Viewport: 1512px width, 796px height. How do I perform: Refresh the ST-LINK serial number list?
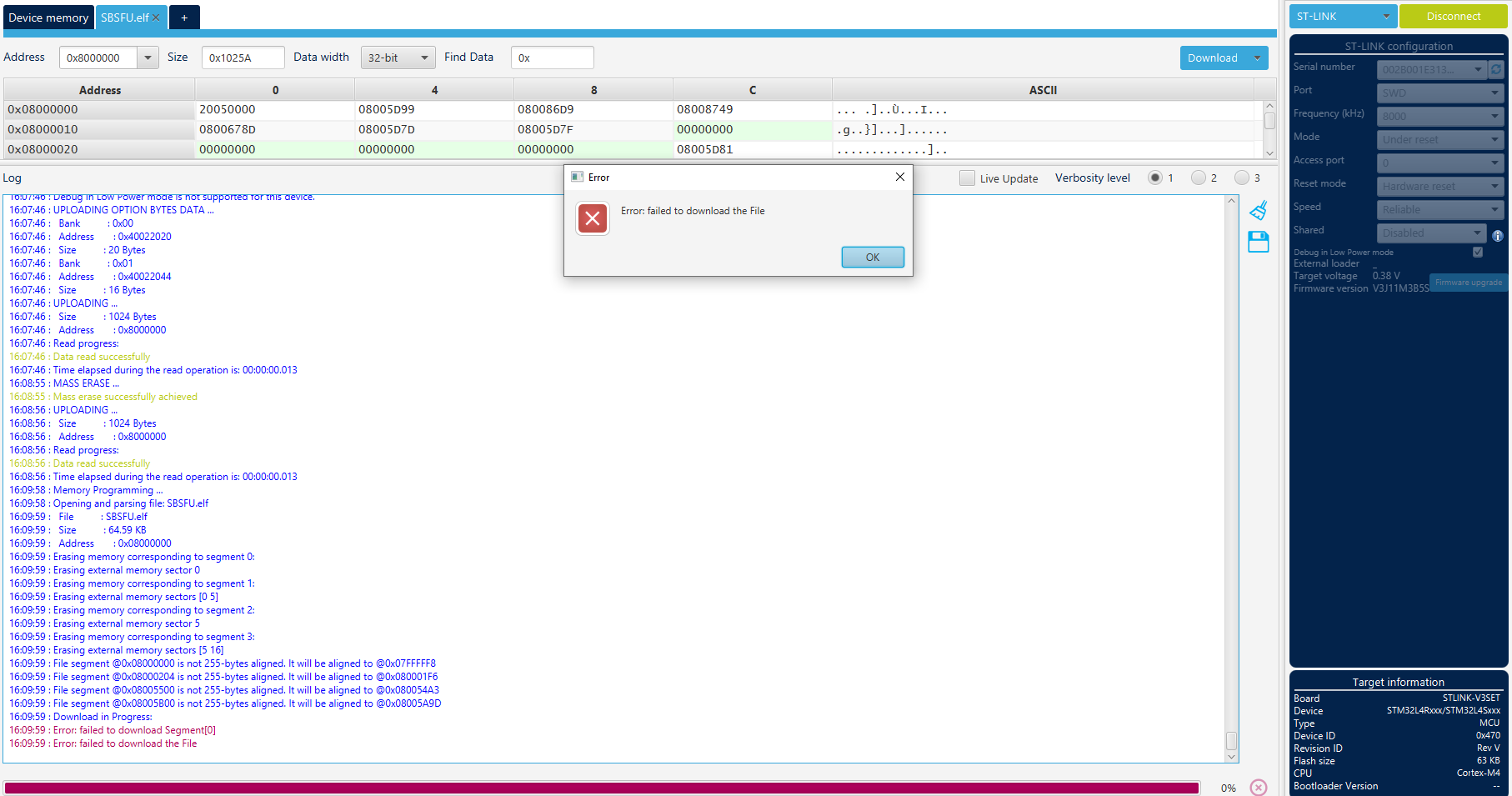(x=1496, y=69)
